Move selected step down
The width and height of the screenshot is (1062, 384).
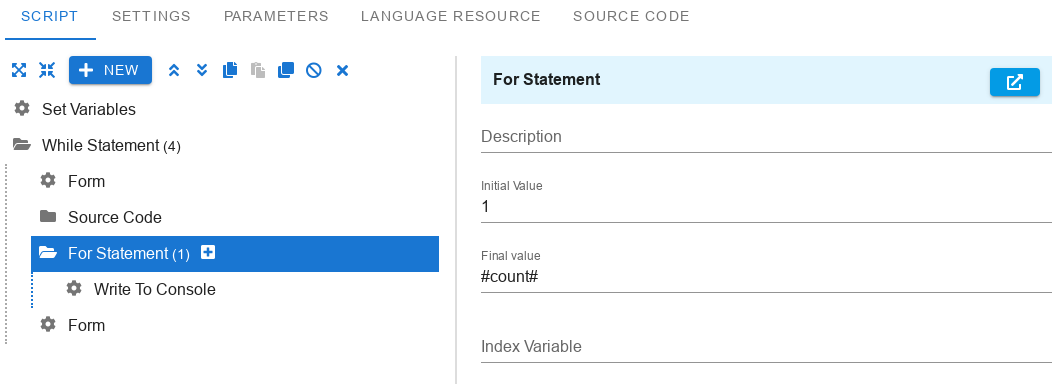[202, 70]
